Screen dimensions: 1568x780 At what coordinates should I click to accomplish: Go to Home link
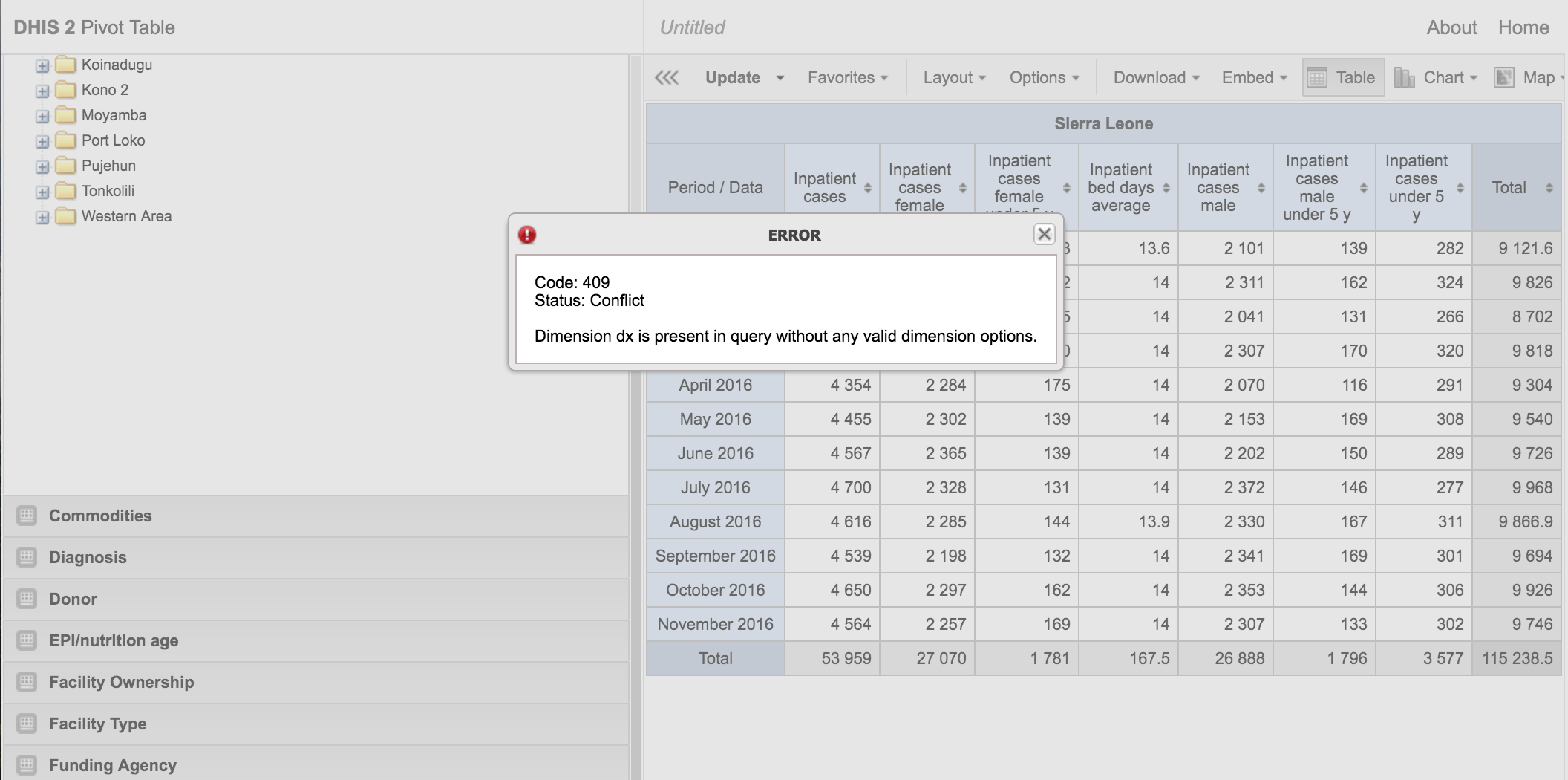pos(1523,27)
